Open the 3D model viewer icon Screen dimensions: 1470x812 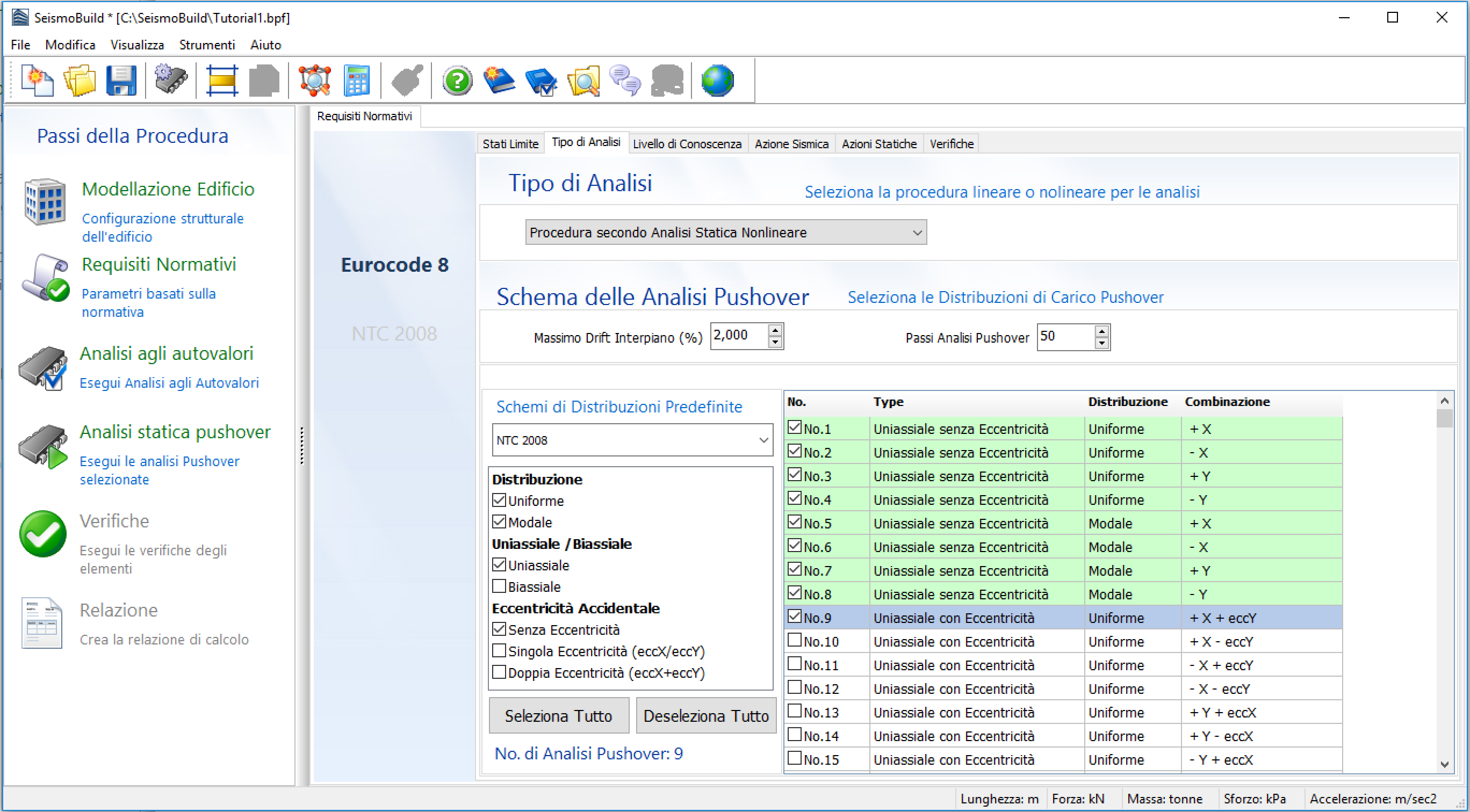click(x=314, y=81)
